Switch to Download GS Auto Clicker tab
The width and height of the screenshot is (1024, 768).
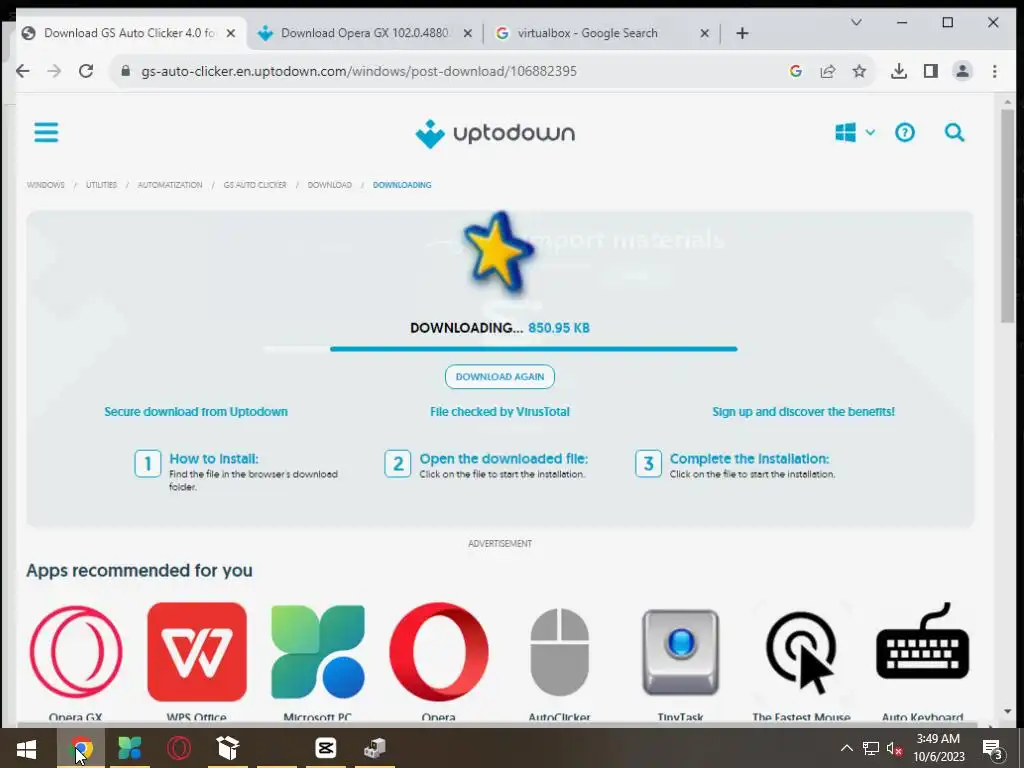129,33
